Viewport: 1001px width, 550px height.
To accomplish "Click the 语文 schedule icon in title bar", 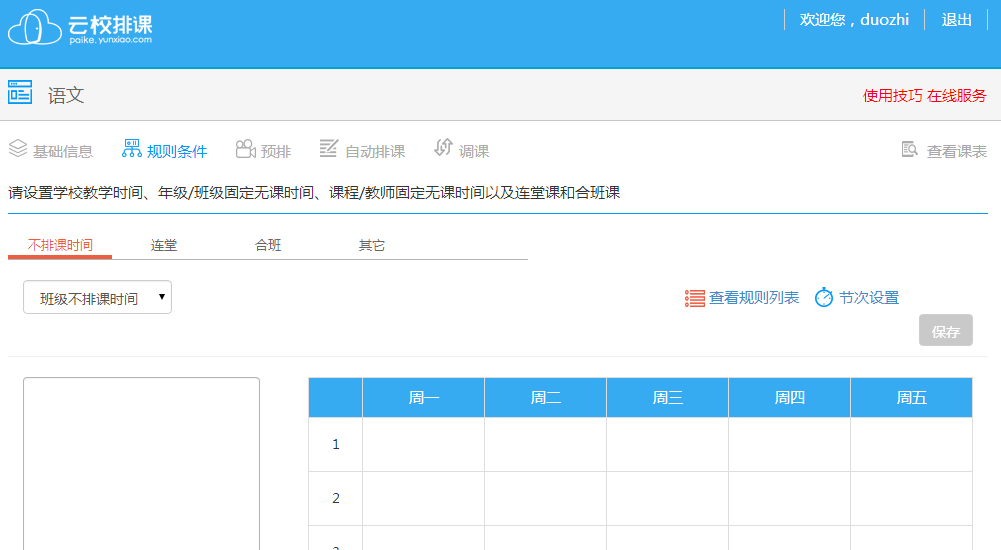I will (x=20, y=93).
